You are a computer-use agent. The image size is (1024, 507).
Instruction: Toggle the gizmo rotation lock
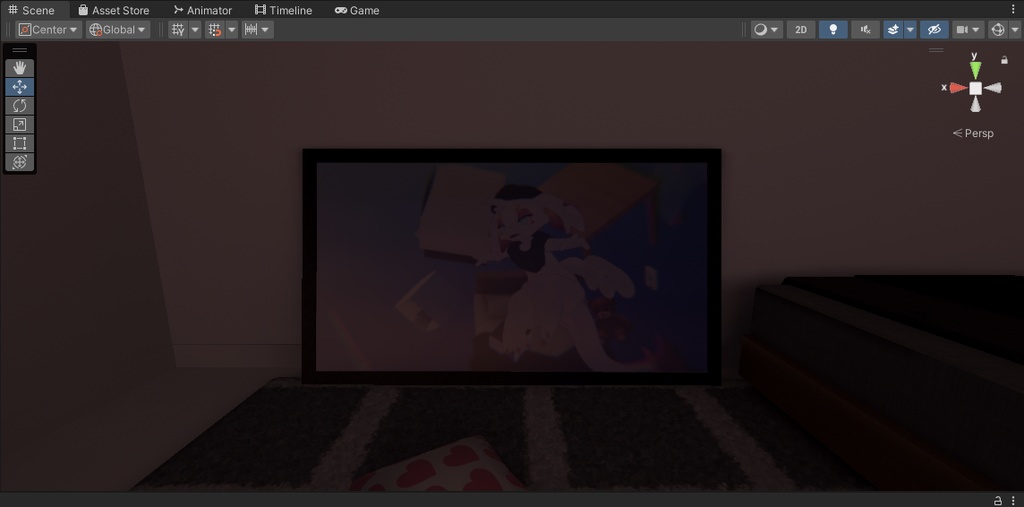(1004, 60)
